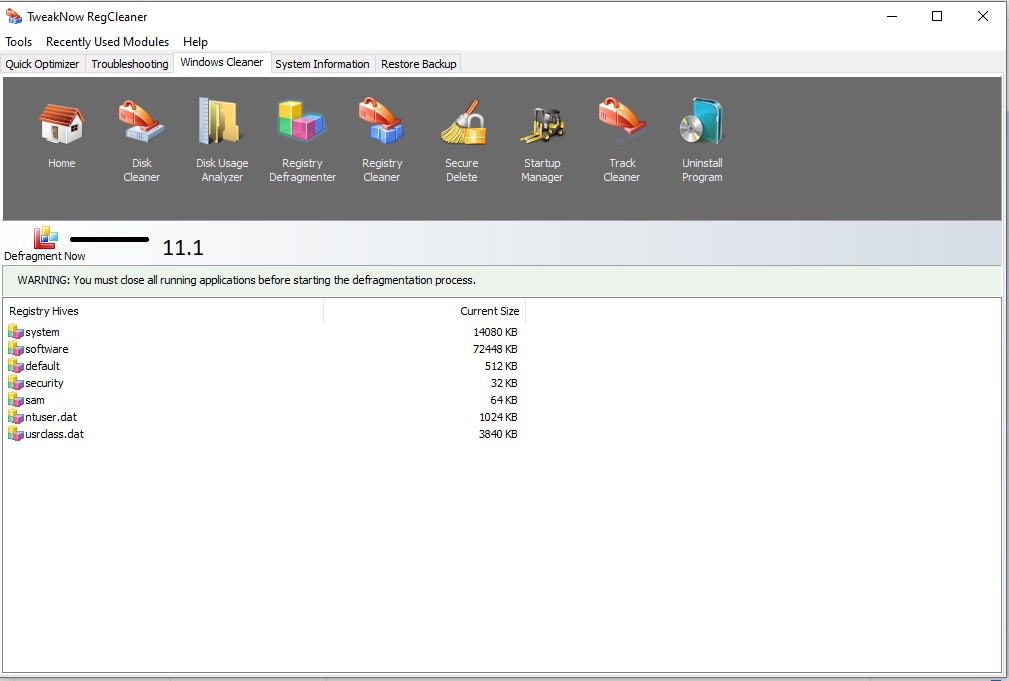Open Uninstall Program
The width and height of the screenshot is (1009, 681).
click(702, 121)
